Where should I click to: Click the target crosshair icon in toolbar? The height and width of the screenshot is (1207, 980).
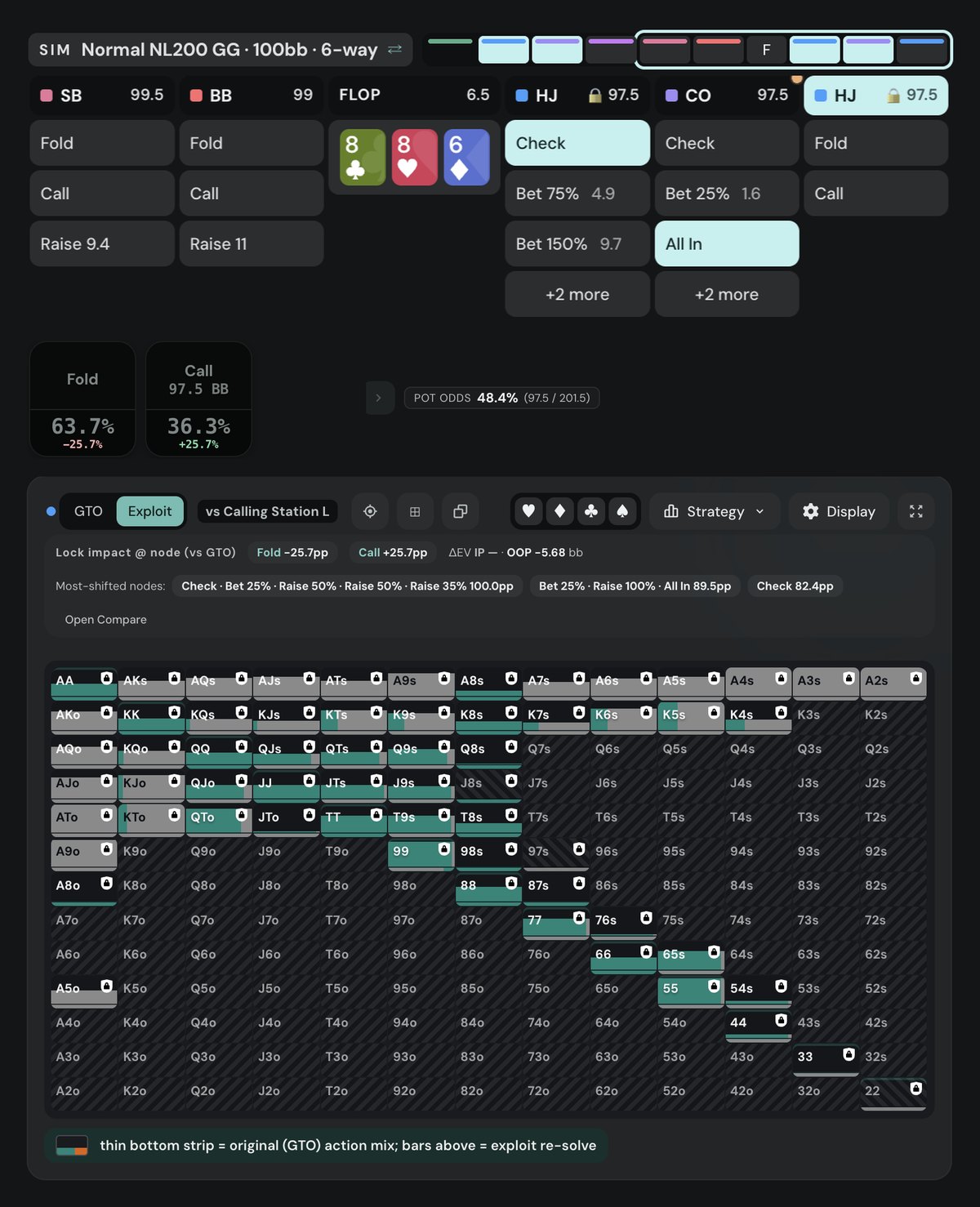370,511
